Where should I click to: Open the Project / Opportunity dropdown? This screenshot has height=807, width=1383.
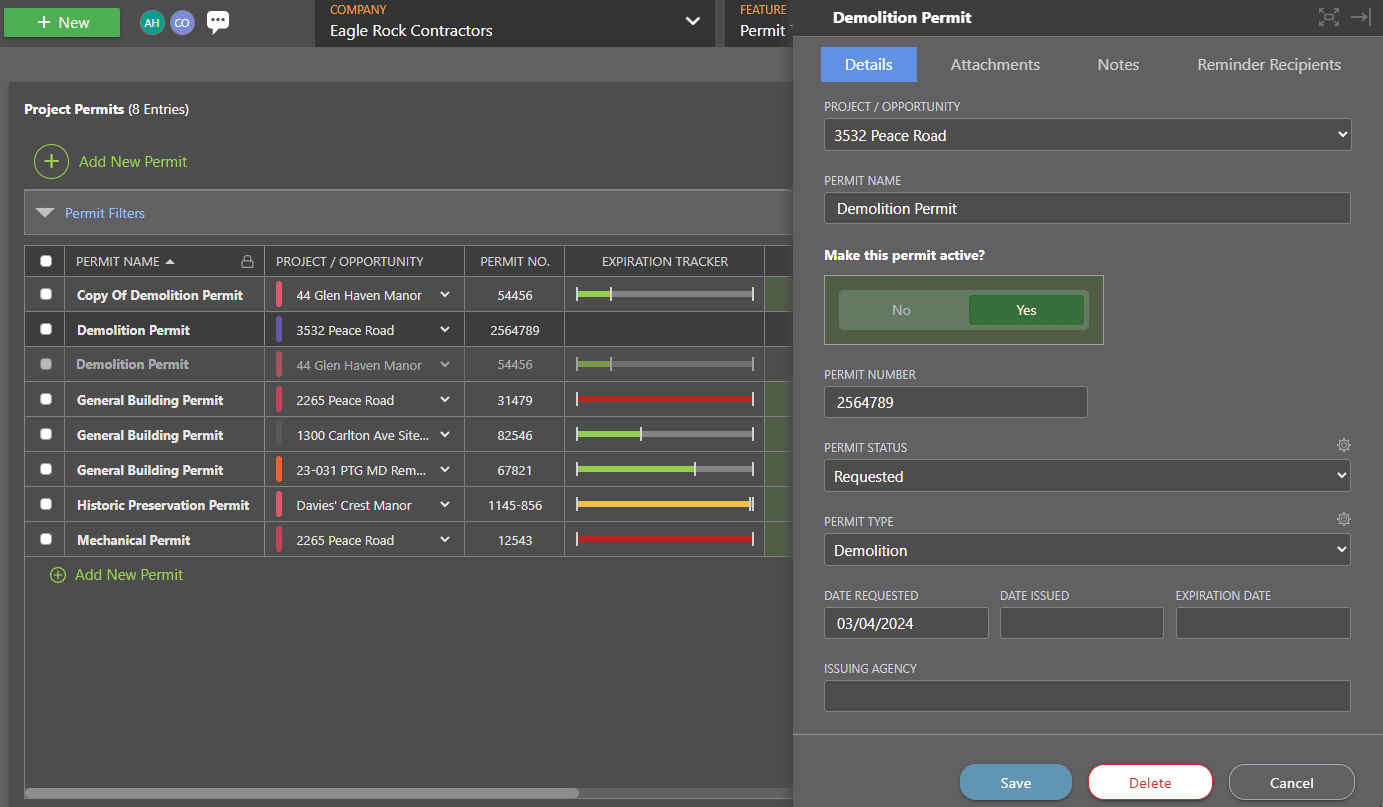point(1087,134)
